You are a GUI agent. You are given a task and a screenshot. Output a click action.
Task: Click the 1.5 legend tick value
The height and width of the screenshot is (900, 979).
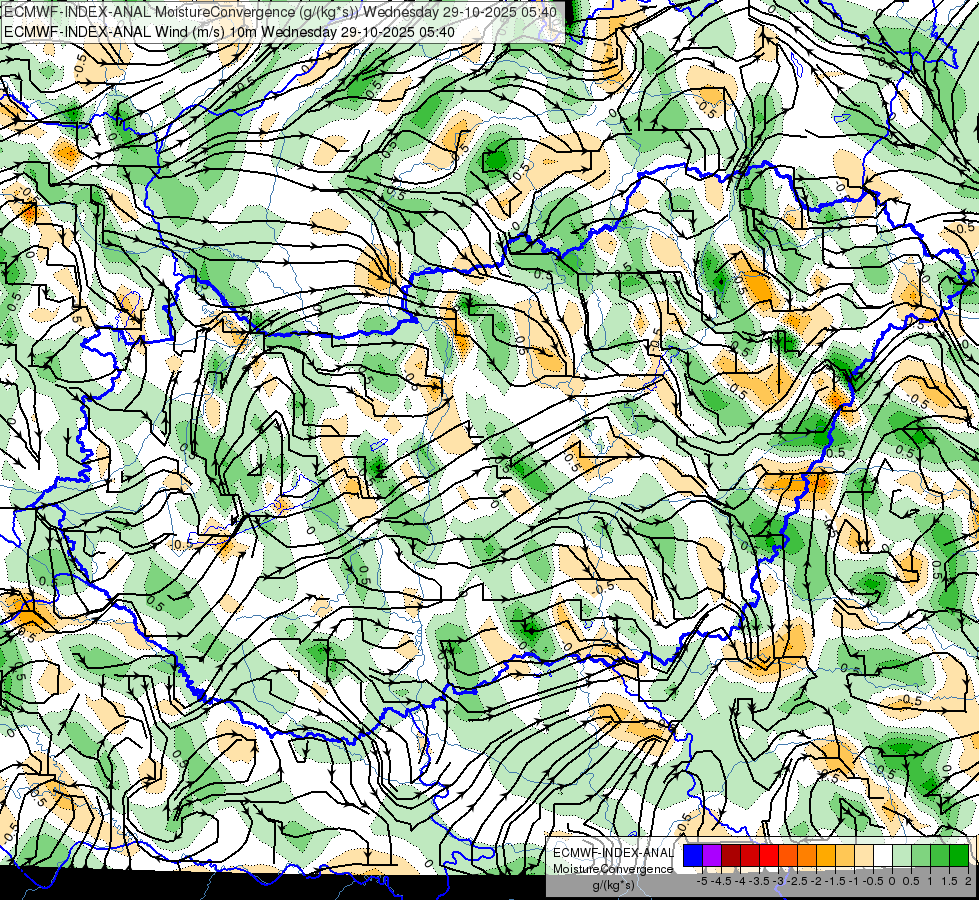949,881
